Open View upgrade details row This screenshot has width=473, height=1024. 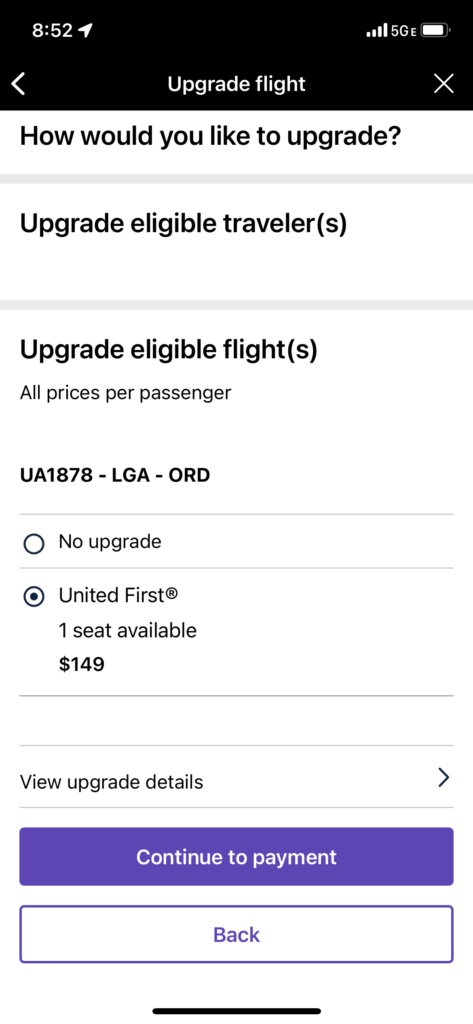pos(236,777)
